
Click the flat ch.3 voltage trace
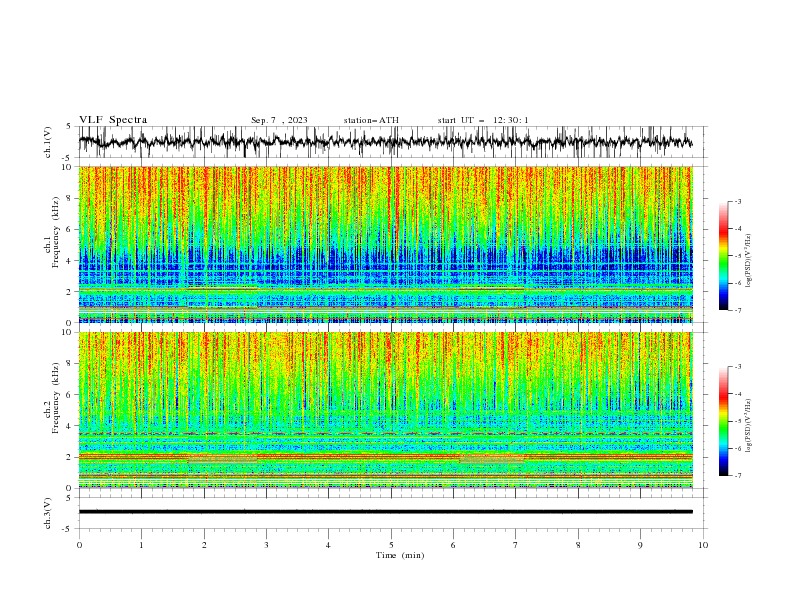[x=385, y=512]
